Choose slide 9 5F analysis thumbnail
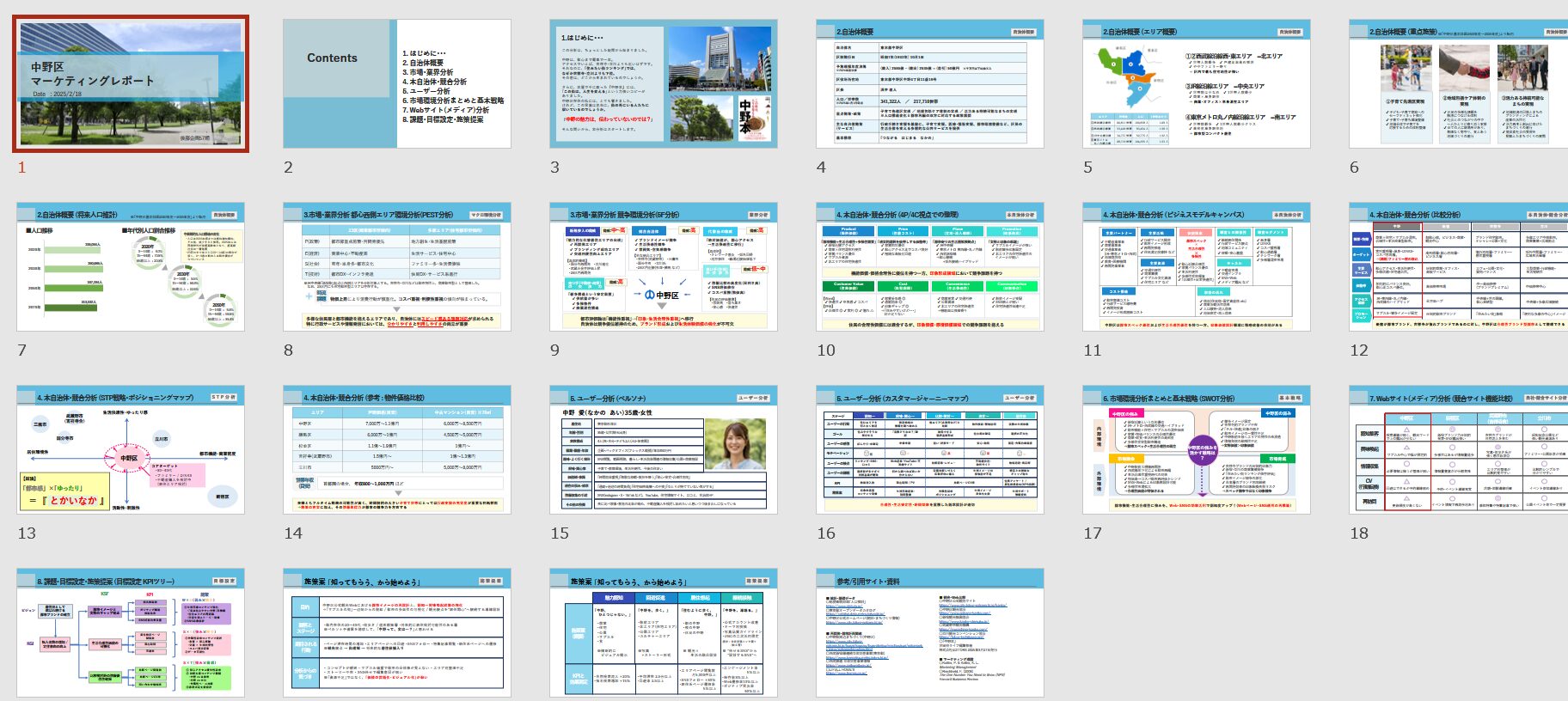Viewport: 1568px width, 701px height. click(664, 267)
